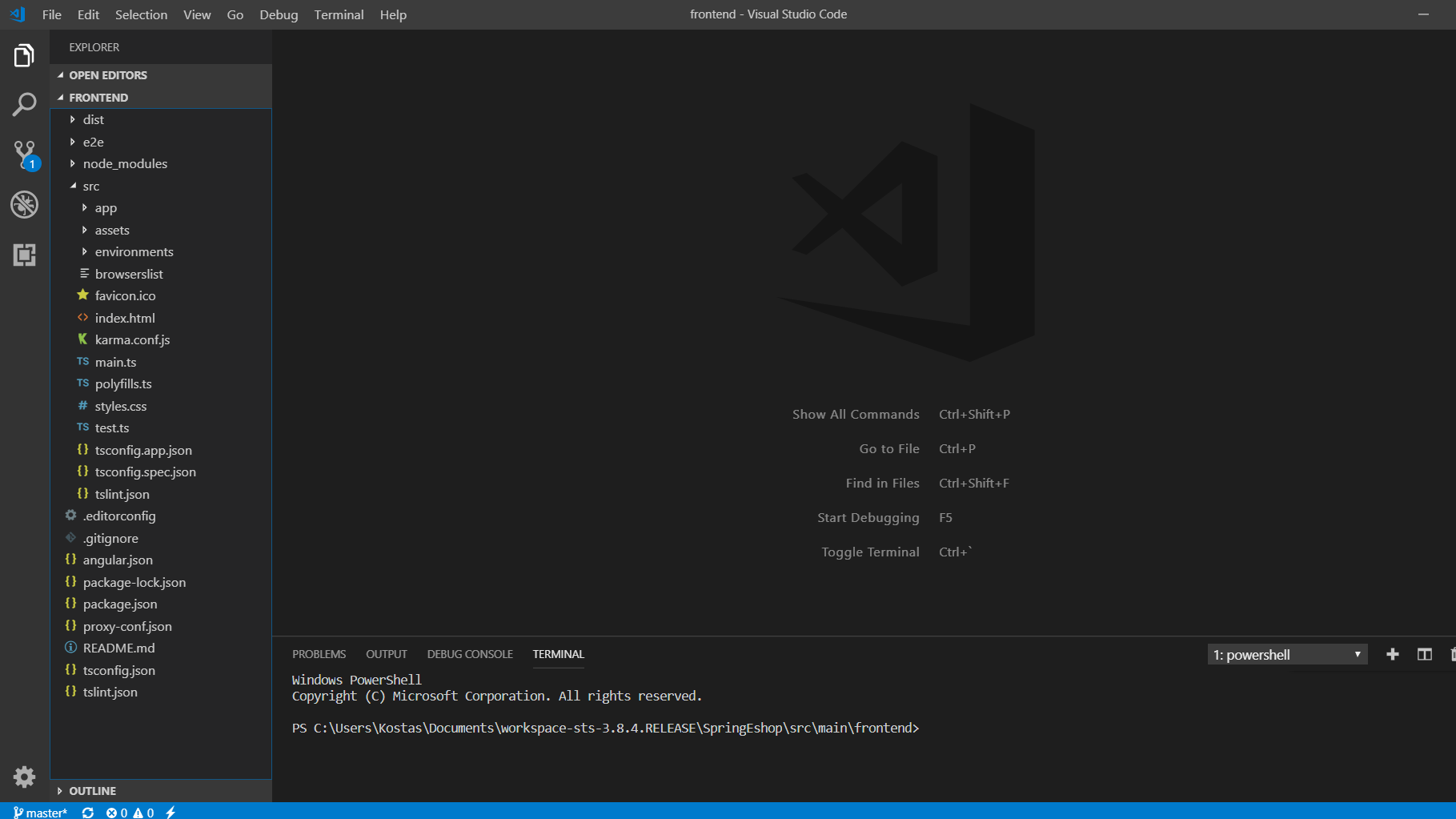Open the Explorer view in activity bar

[x=24, y=55]
